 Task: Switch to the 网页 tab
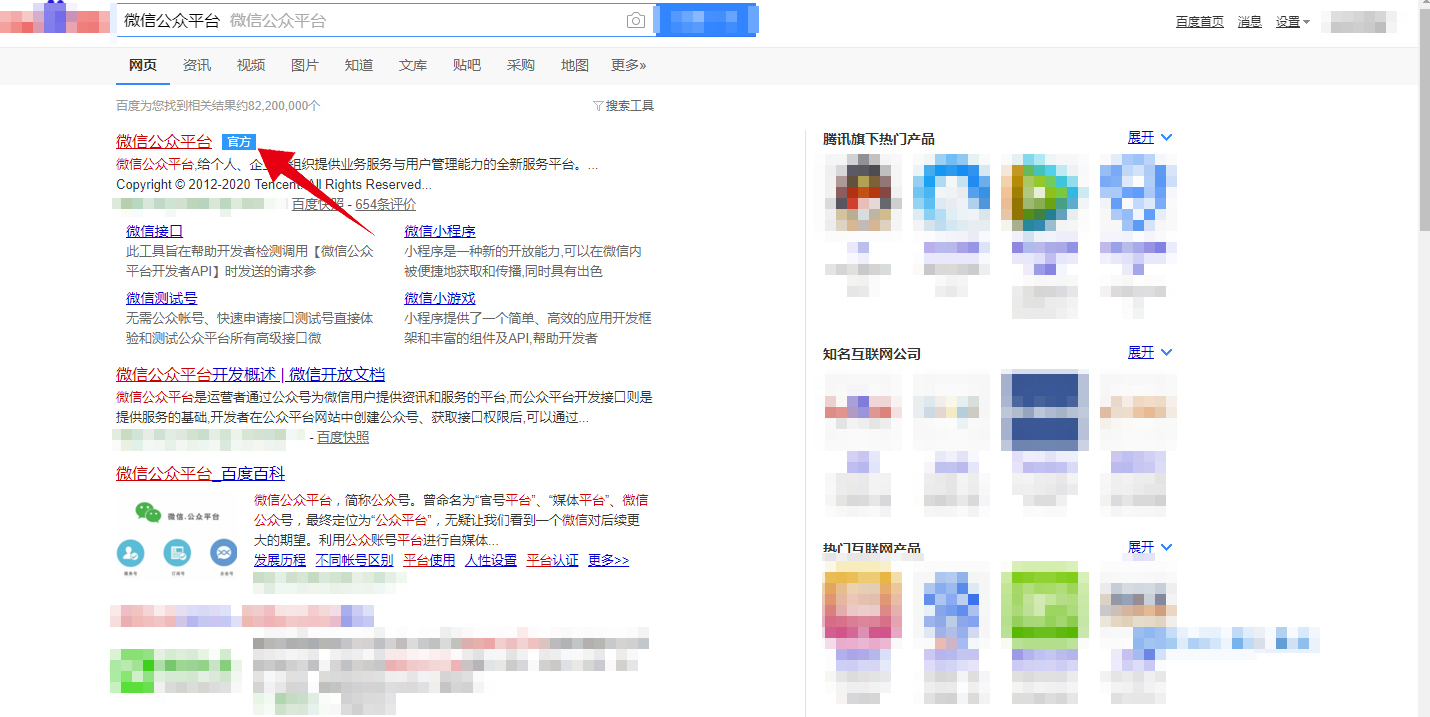(x=143, y=65)
